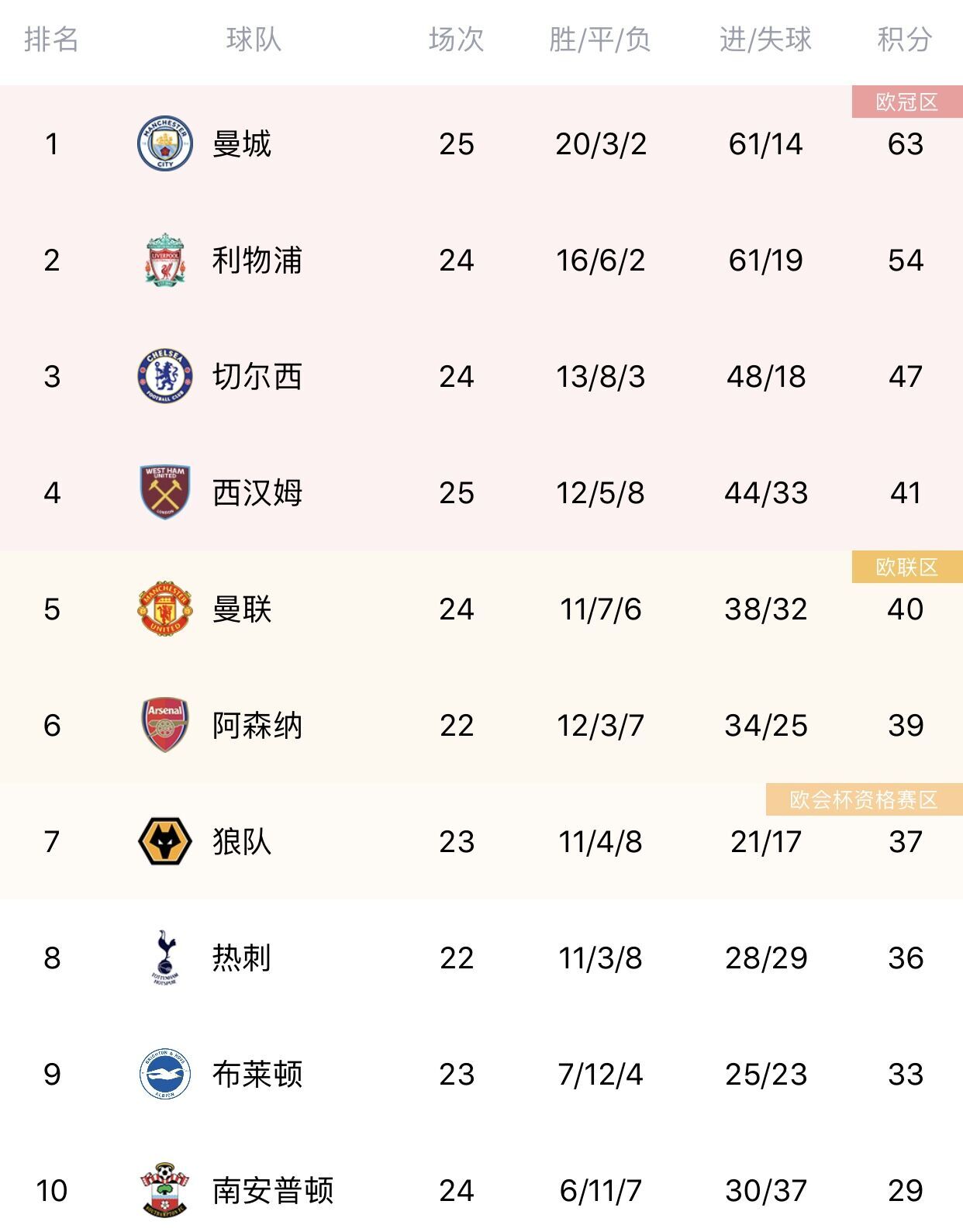Screen dimensions: 963x1232
Task: Tap the Southampton club crest
Action: pos(164,1190)
